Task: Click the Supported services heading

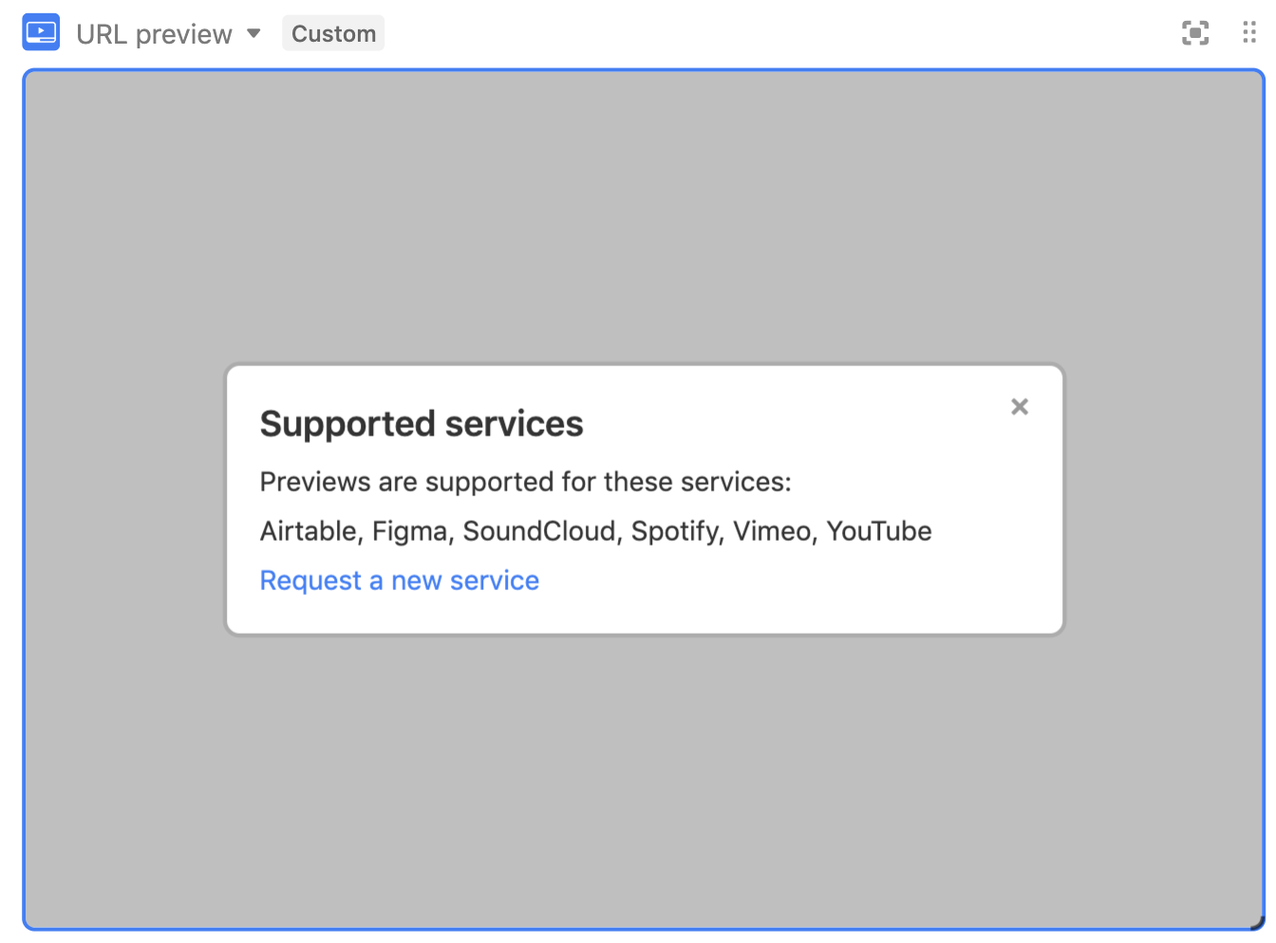Action: [421, 424]
